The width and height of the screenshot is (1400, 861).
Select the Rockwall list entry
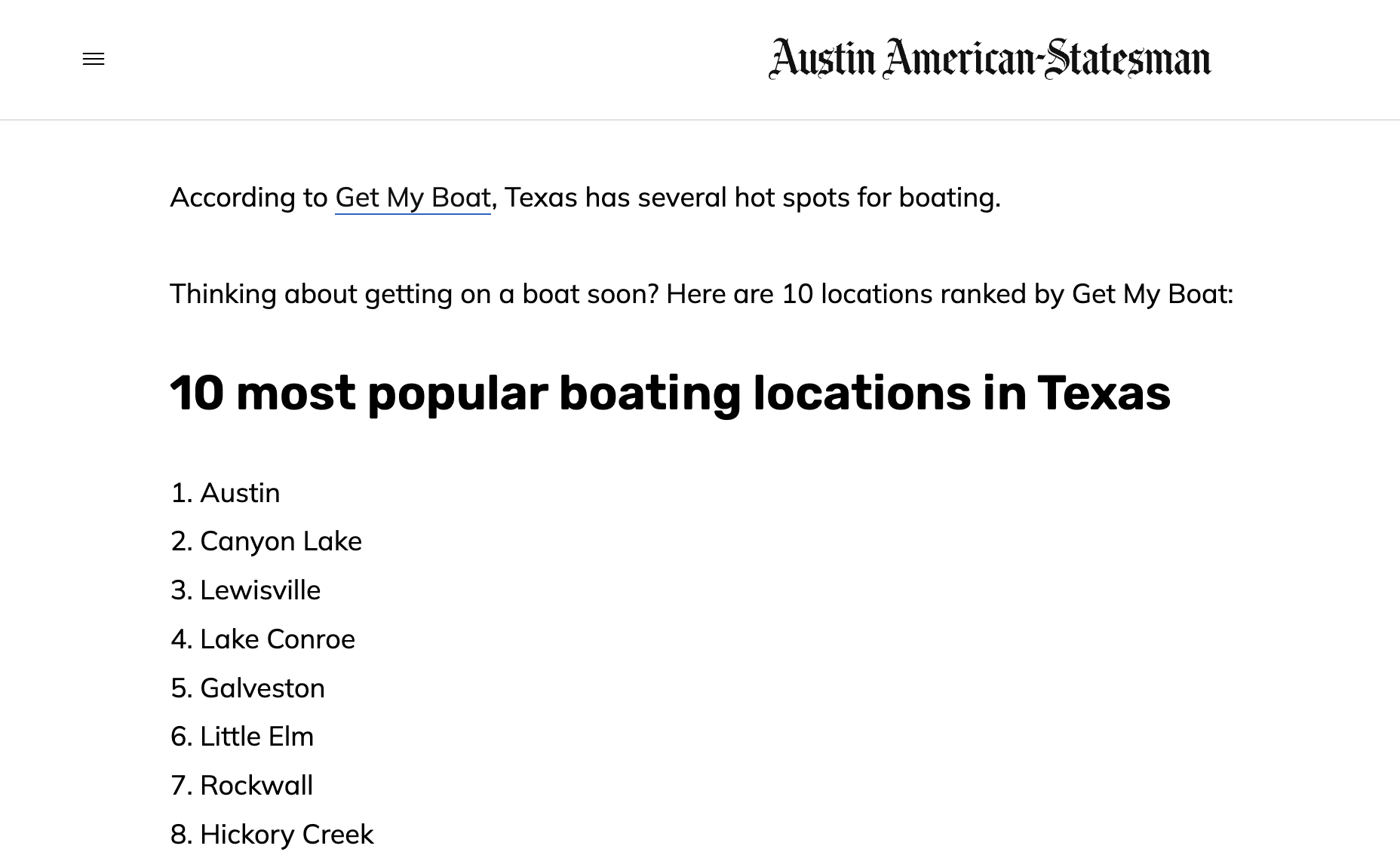[x=256, y=786]
